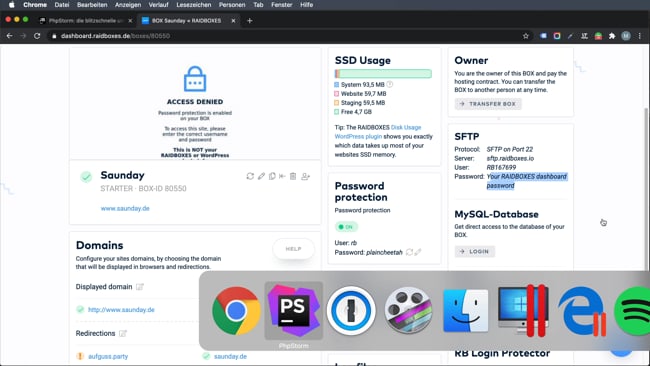Toggle password protection ON switch
Image resolution: width=650 pixels, height=366 pixels.
click(346, 227)
